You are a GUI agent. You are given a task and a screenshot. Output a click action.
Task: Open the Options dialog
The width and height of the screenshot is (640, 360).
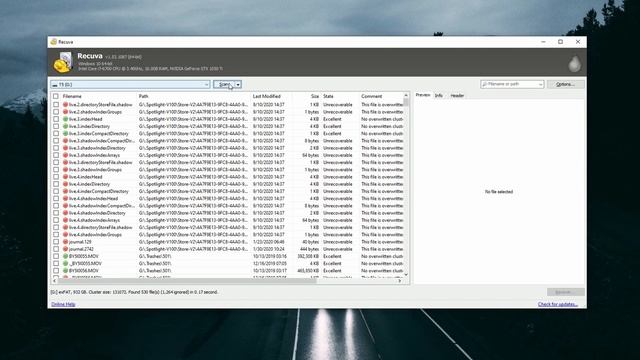565,84
